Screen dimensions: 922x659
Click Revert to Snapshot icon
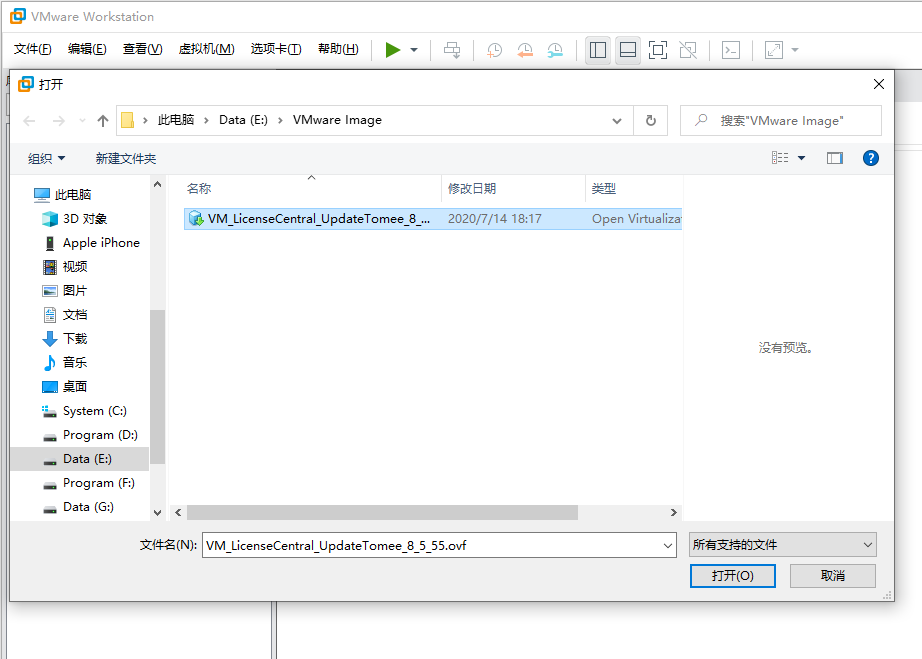coord(525,50)
